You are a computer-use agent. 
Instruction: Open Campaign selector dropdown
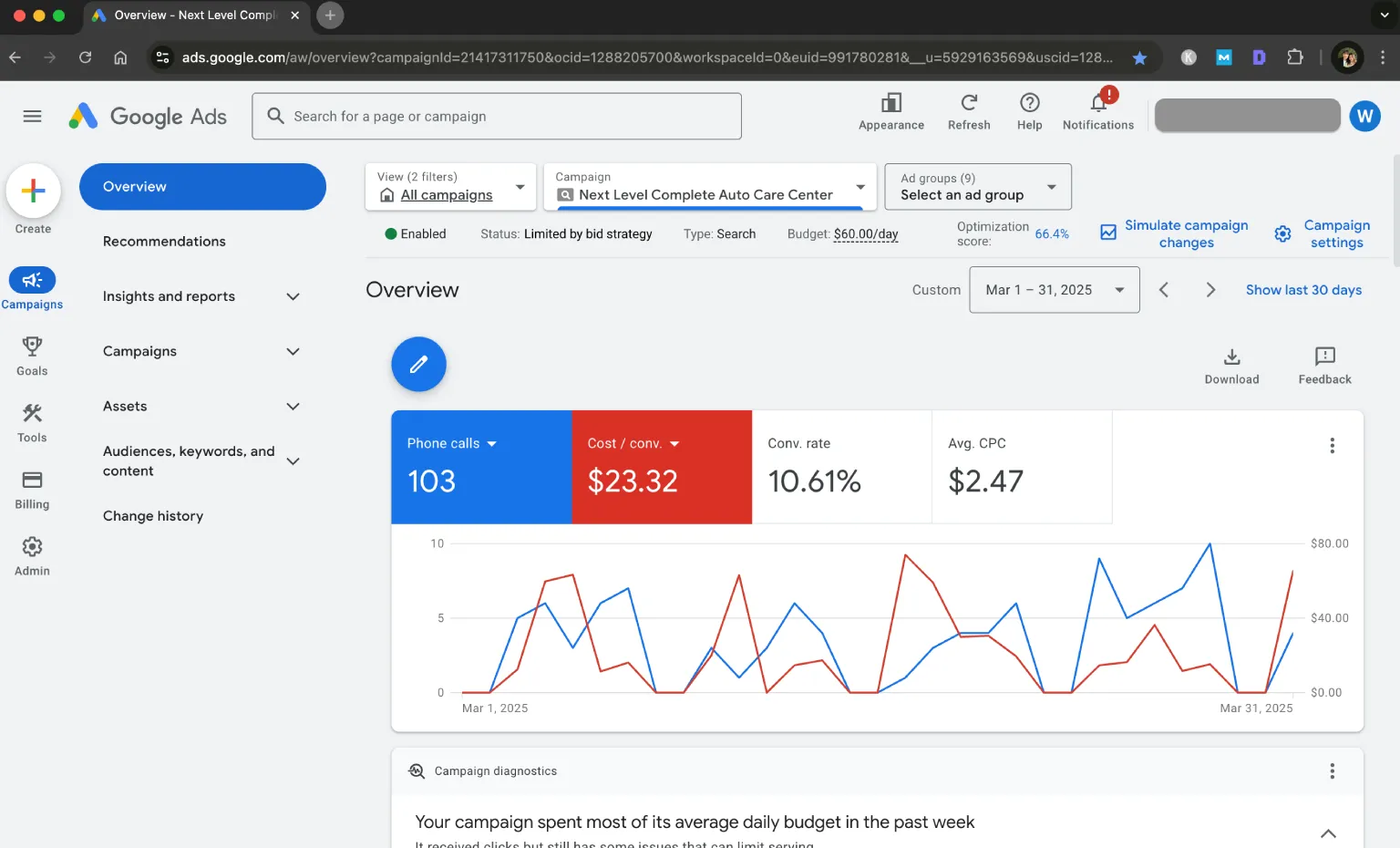coord(710,186)
